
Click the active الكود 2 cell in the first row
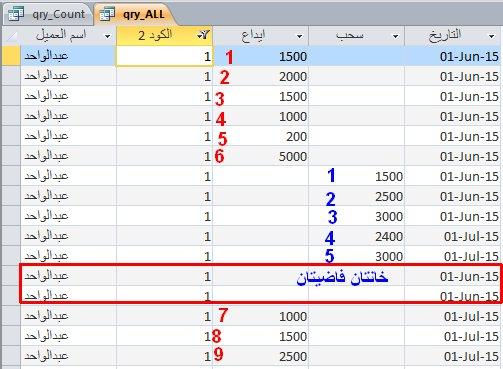tap(164, 56)
